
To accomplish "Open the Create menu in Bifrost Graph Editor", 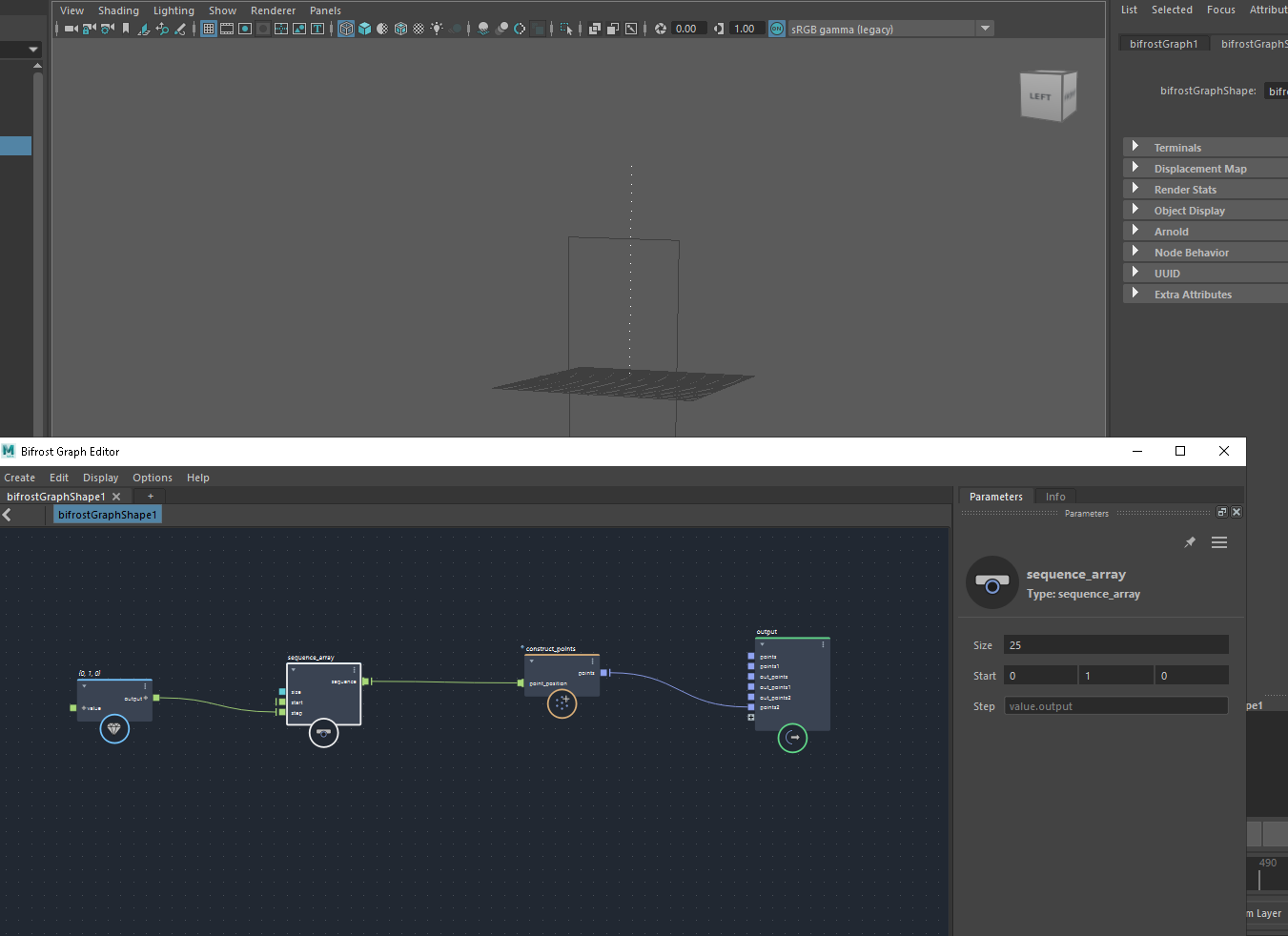I will pos(19,478).
